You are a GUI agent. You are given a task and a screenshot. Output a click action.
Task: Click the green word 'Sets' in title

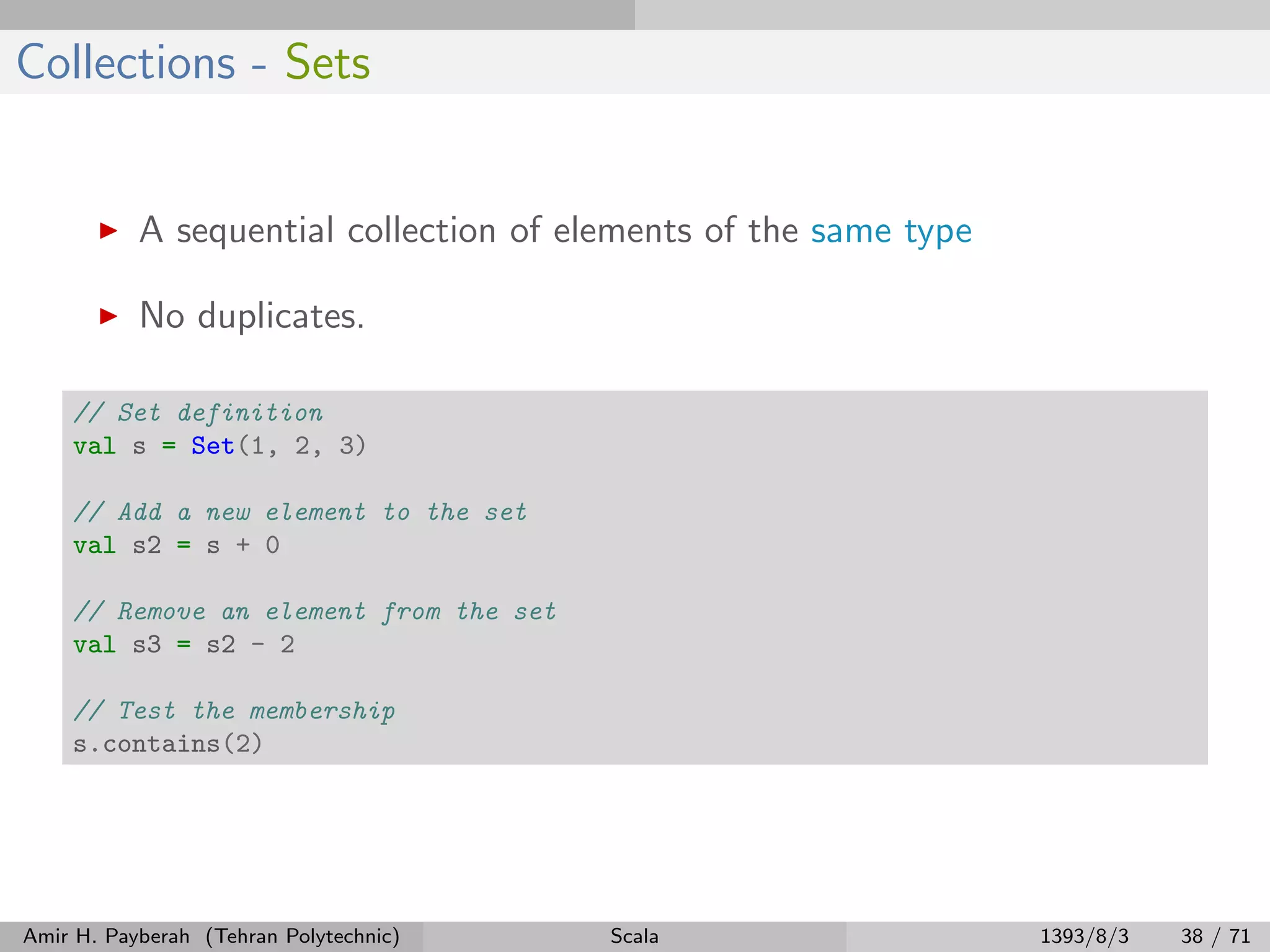click(x=327, y=62)
